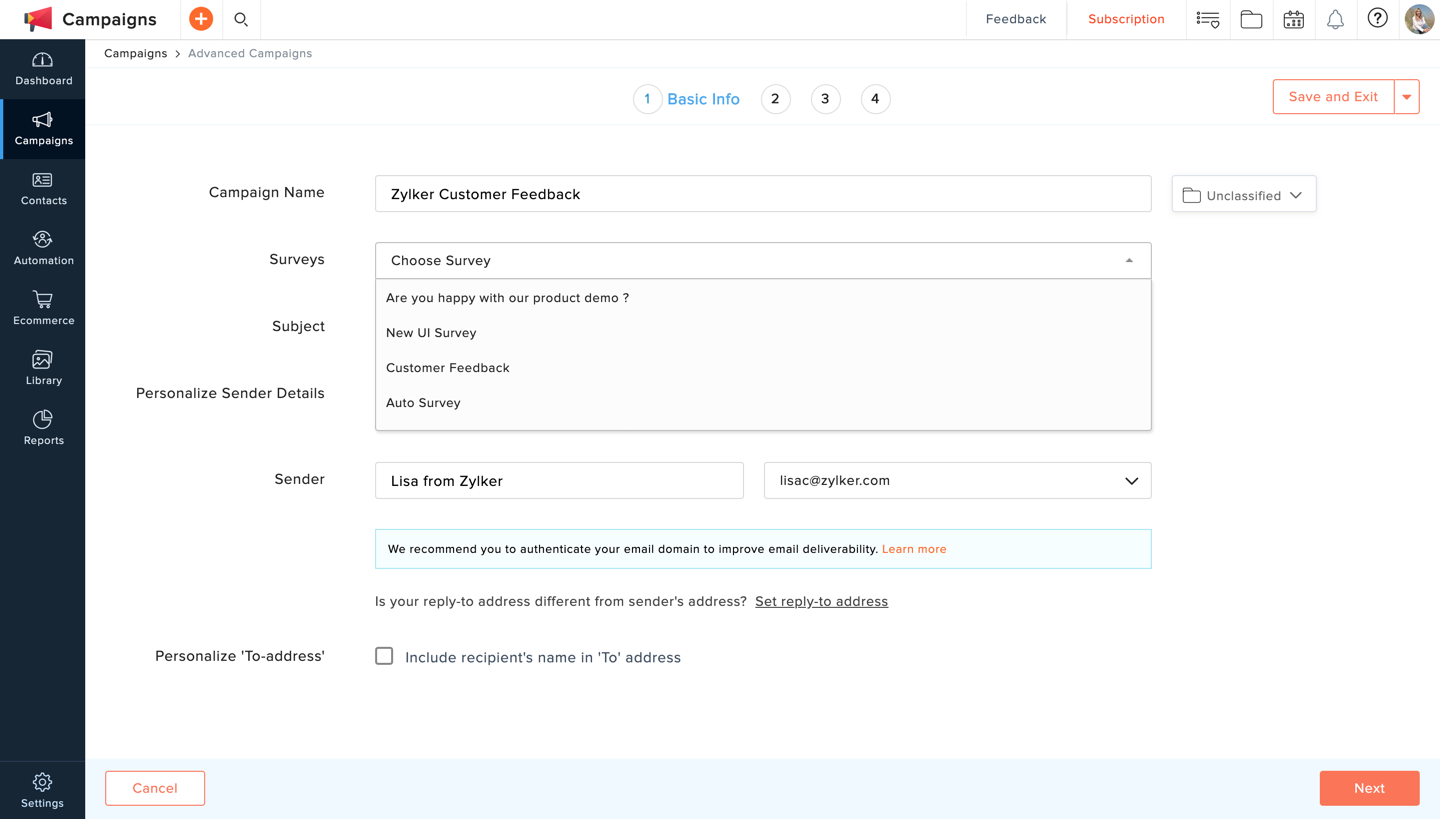This screenshot has width=1440, height=819.
Task: Expand the Unclassified folder dropdown
Action: (1243, 195)
